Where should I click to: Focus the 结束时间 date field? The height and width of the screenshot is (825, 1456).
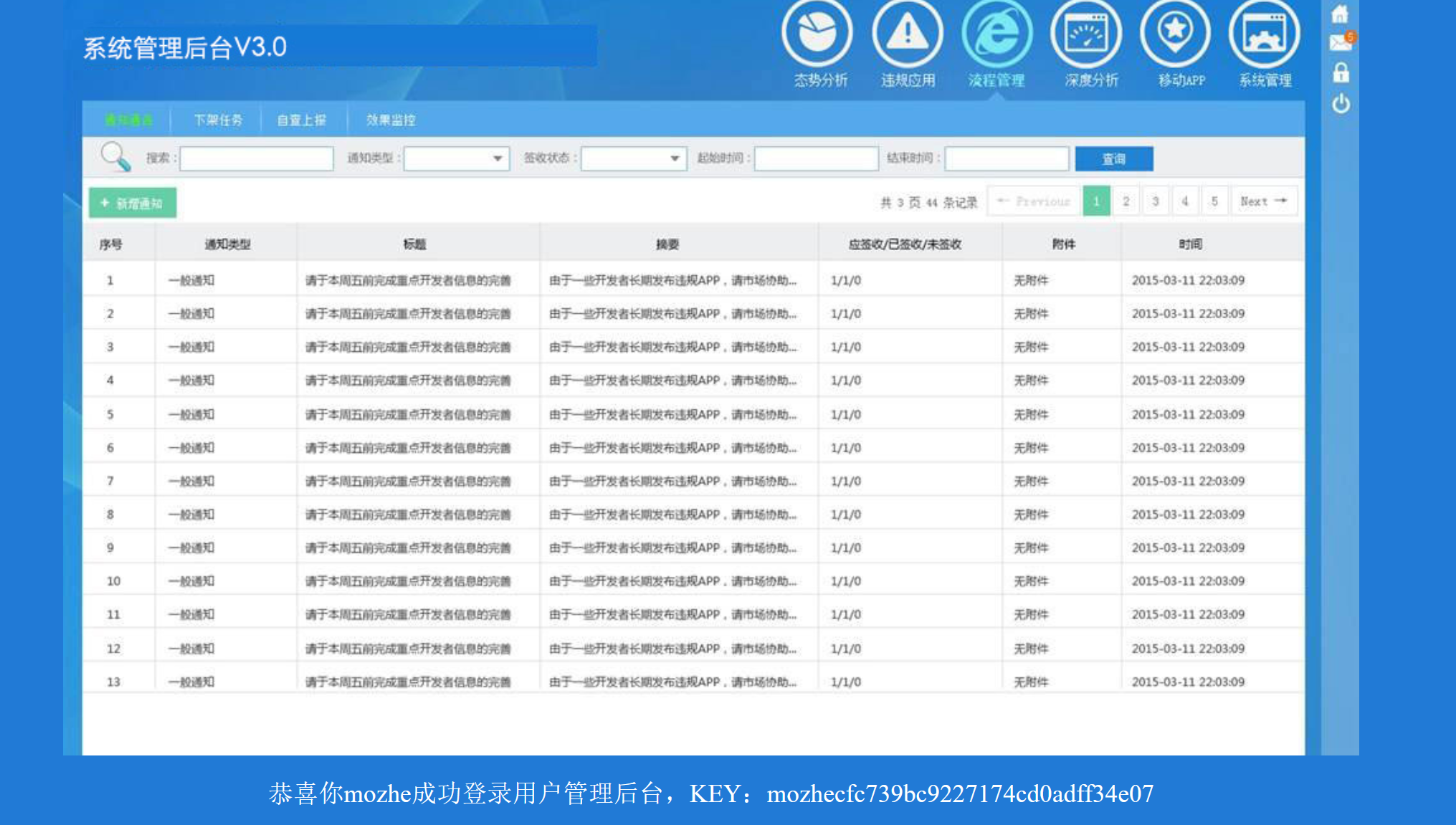(1007, 158)
